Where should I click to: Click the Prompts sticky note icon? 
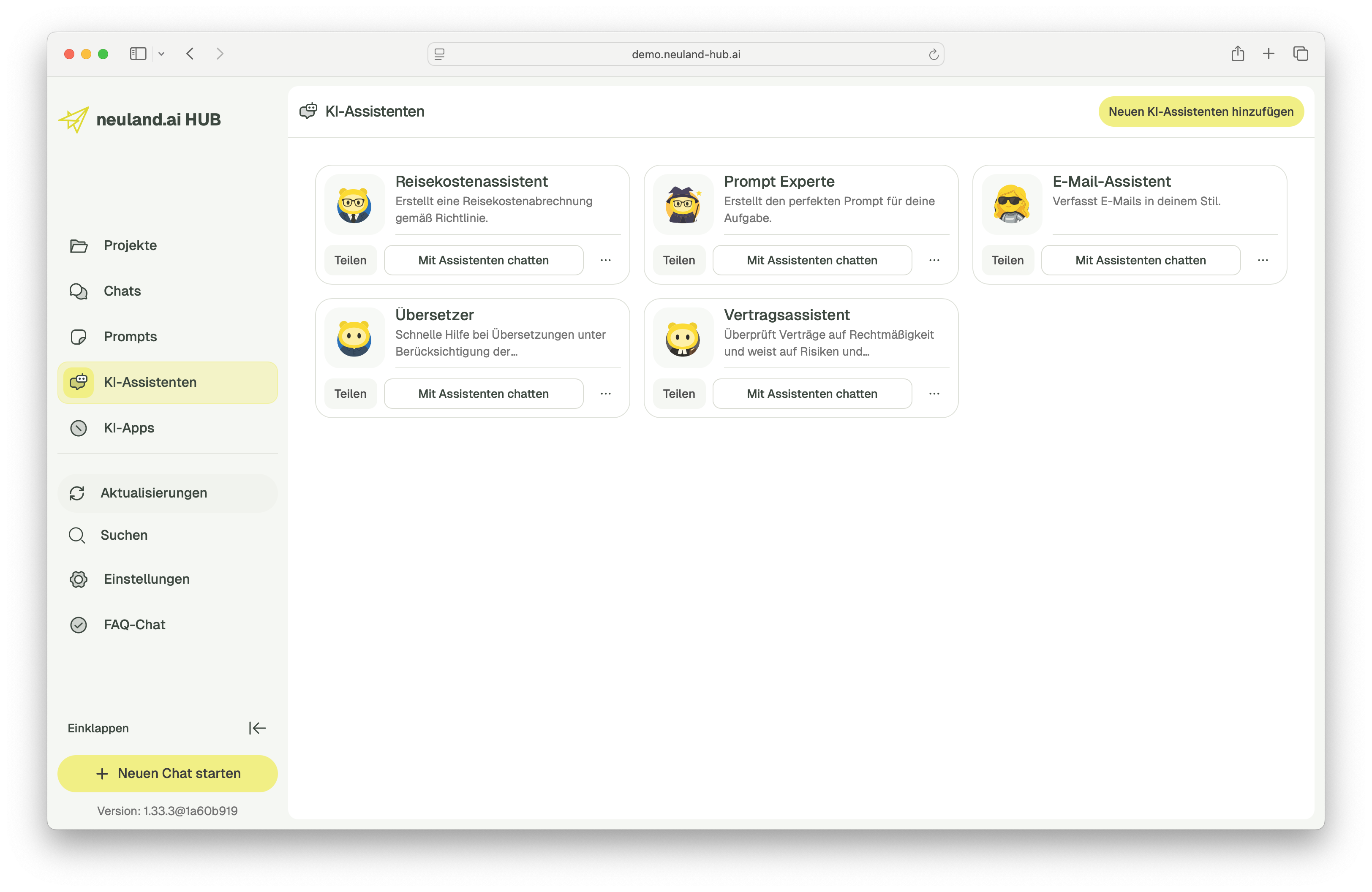[79, 337]
